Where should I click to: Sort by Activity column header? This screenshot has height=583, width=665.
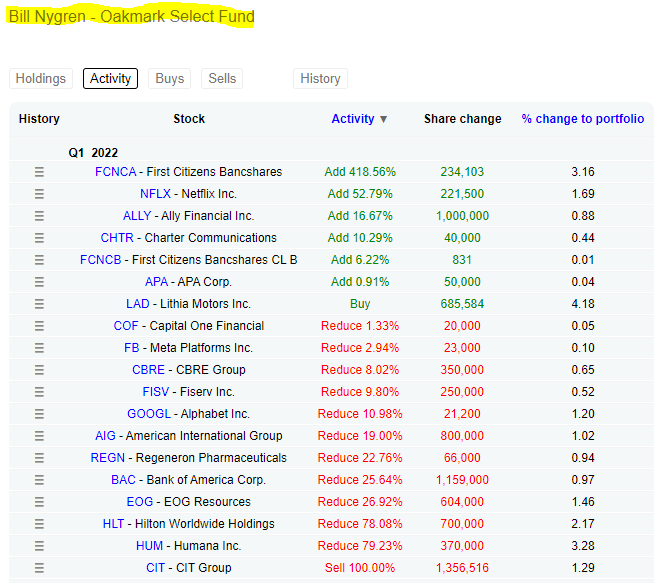(x=359, y=119)
